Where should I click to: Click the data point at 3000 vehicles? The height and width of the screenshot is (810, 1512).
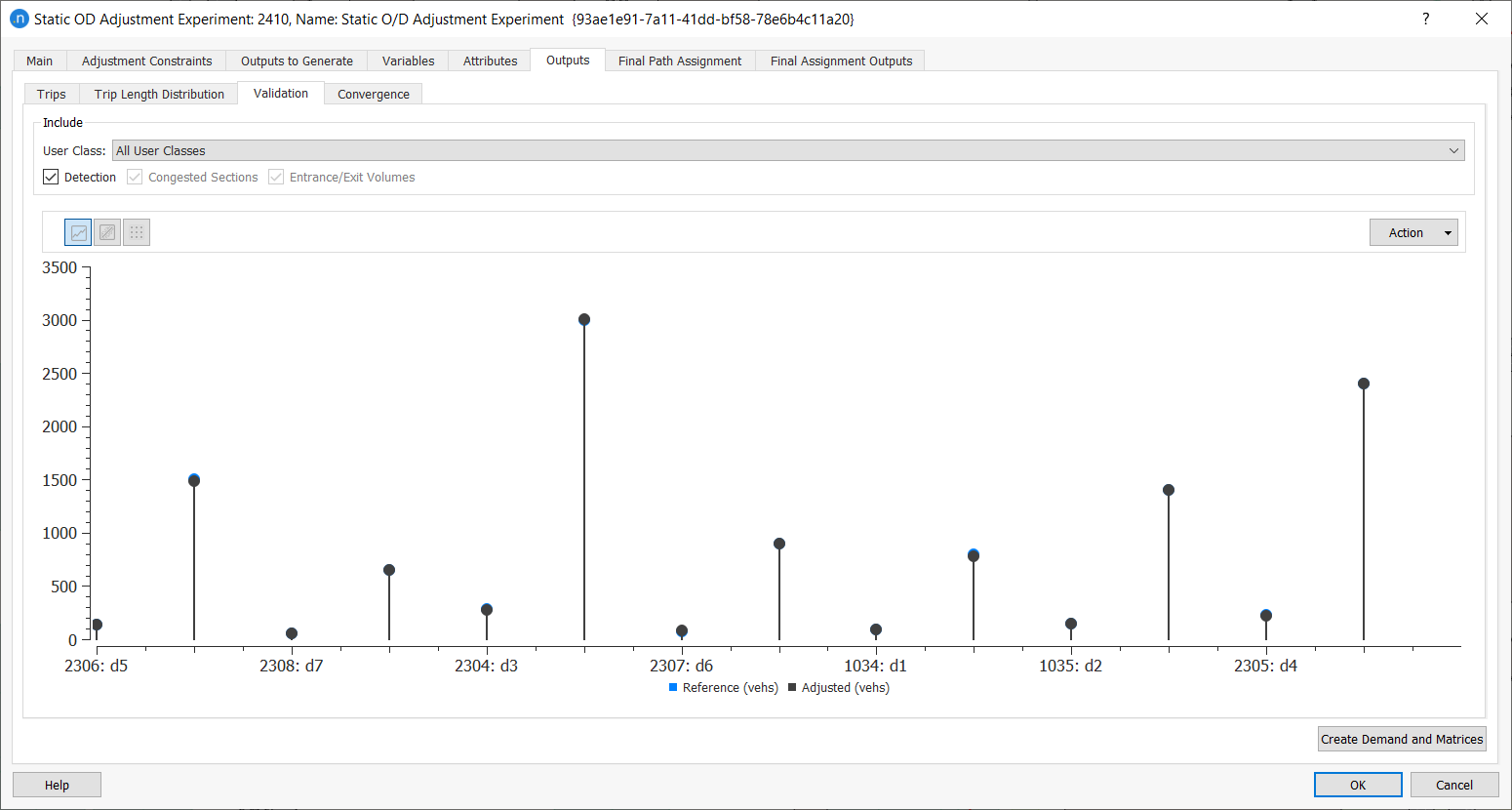[584, 320]
